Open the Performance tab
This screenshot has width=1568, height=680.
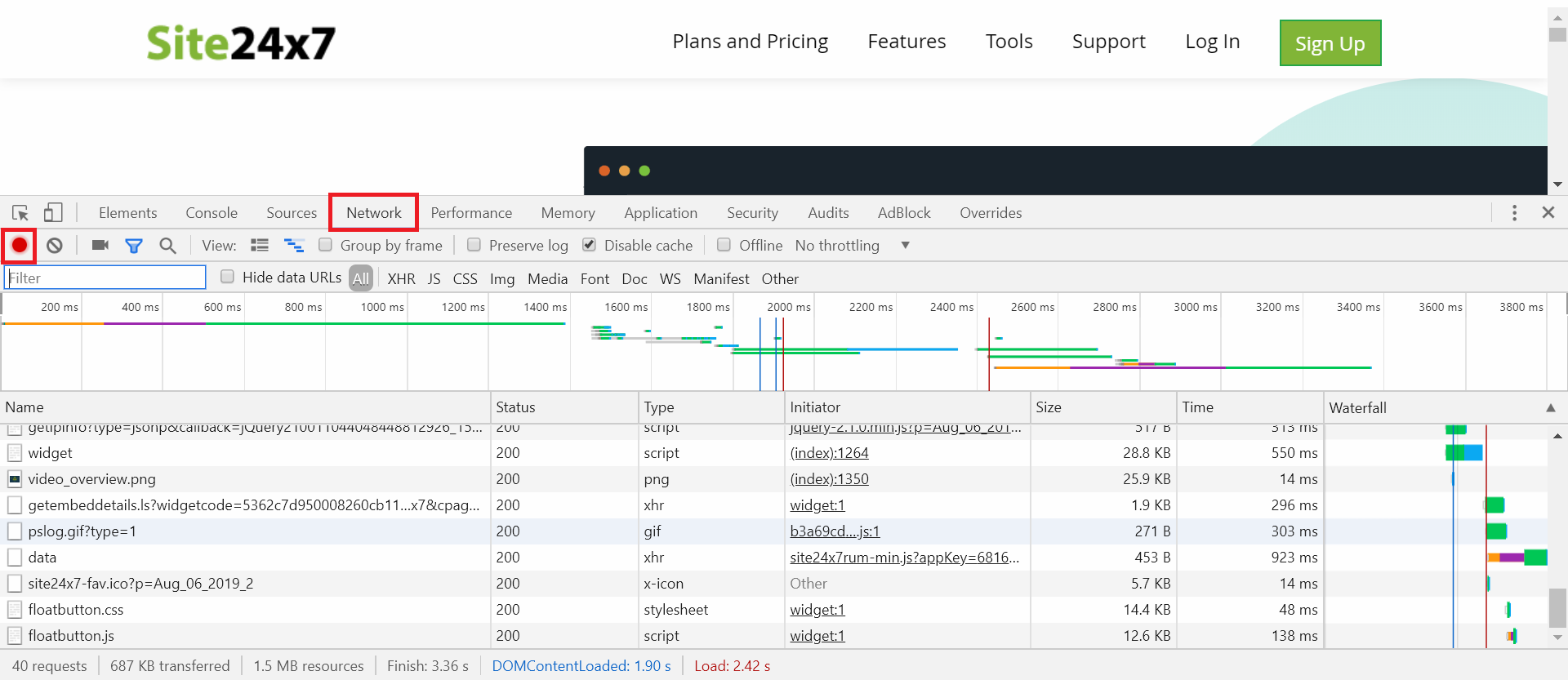471,213
